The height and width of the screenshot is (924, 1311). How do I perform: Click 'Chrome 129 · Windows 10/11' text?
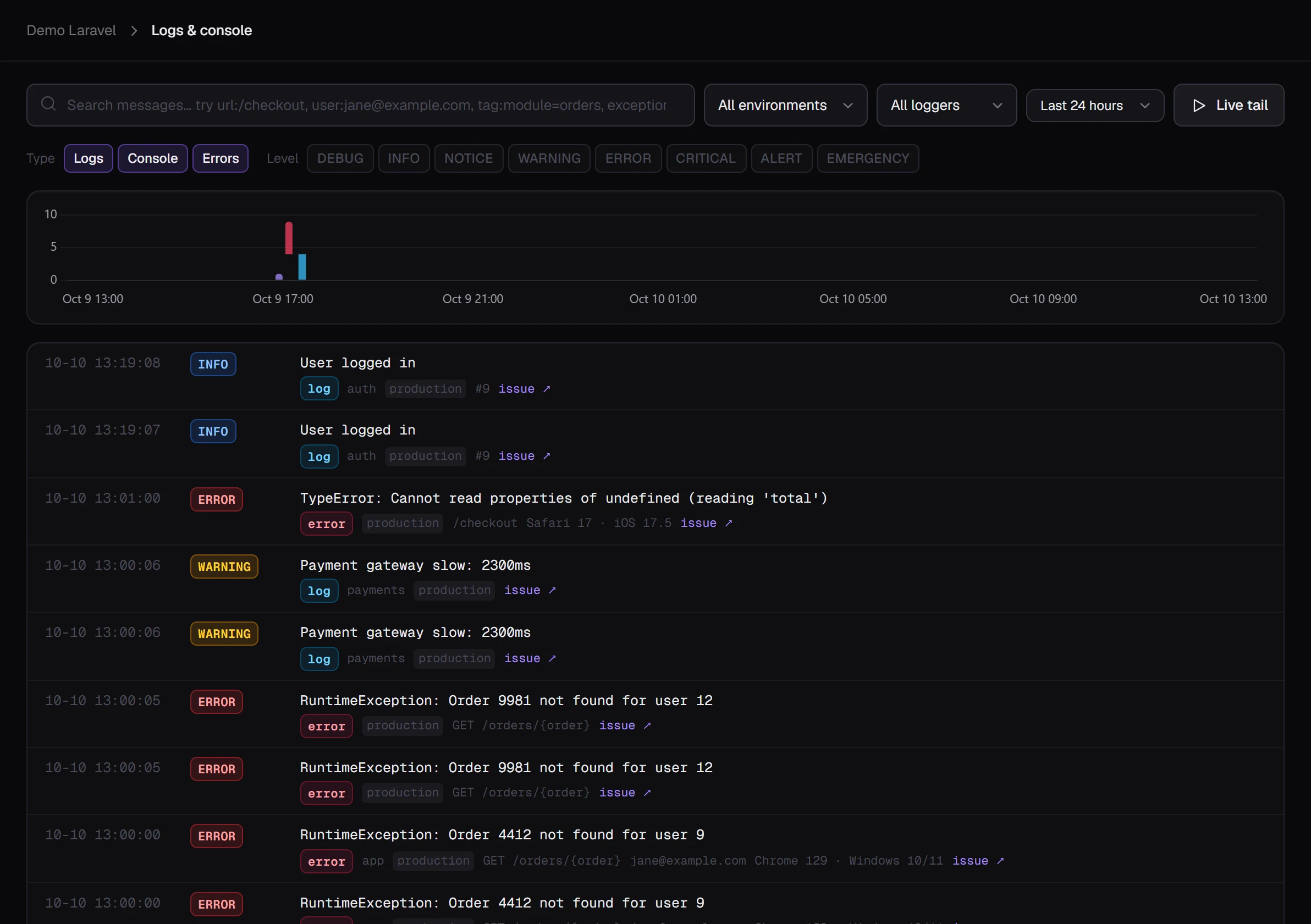(849, 861)
